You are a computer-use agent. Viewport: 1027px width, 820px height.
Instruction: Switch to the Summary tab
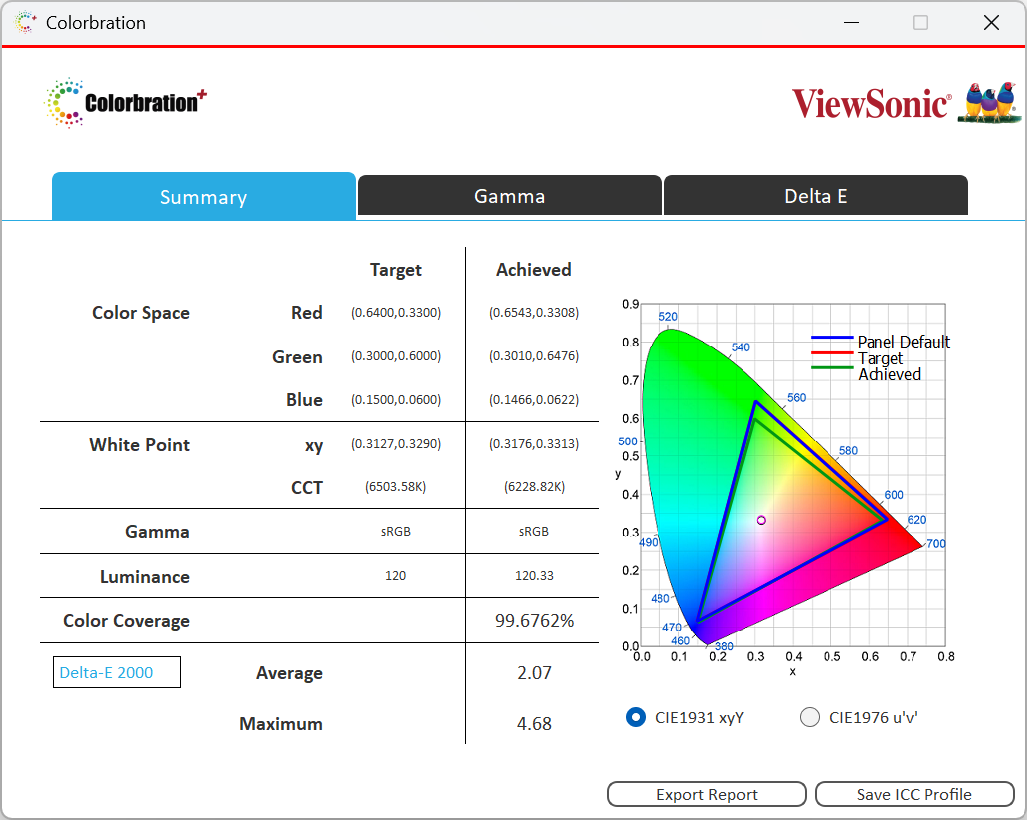(203, 197)
